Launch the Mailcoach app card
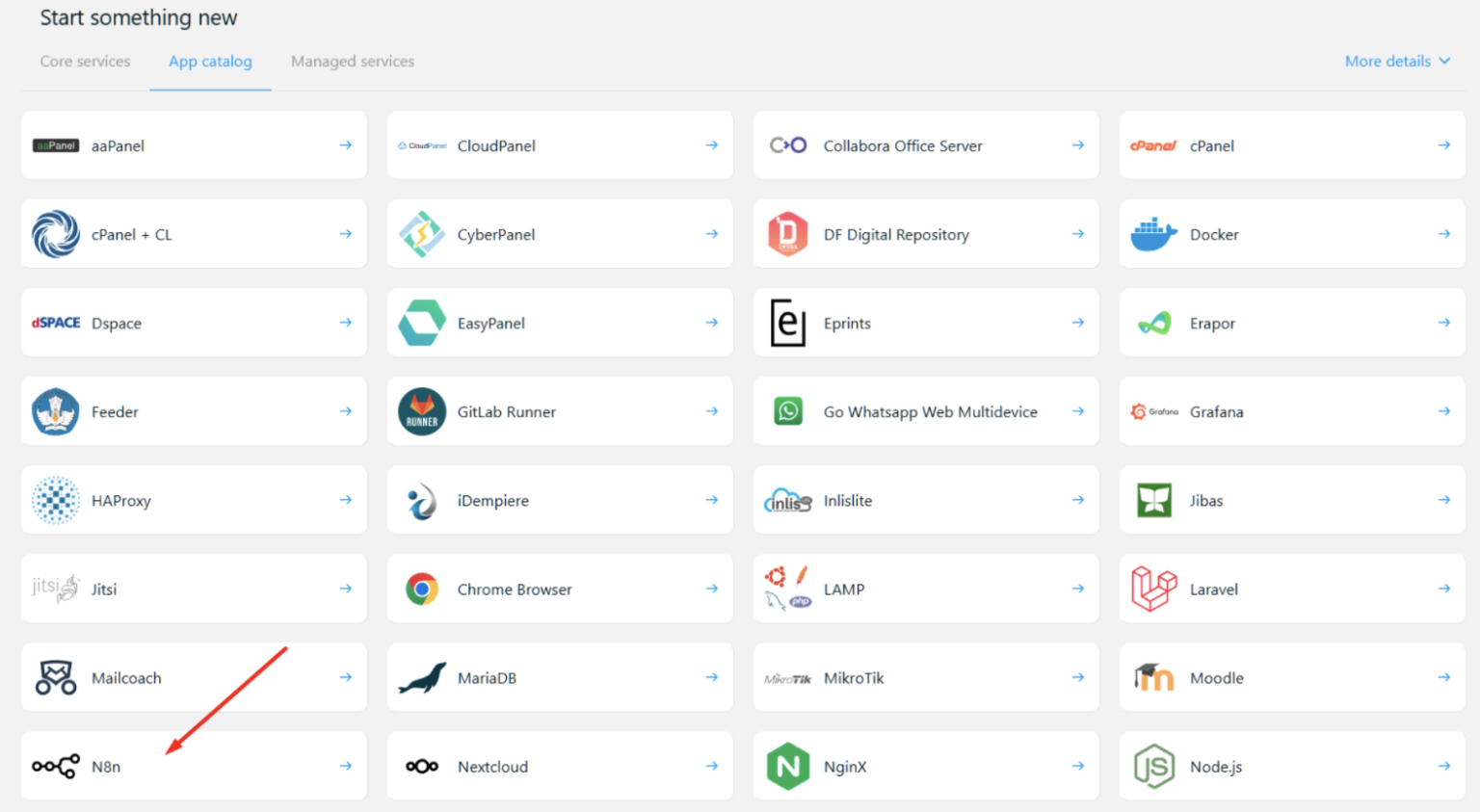The image size is (1480, 812). coord(193,677)
